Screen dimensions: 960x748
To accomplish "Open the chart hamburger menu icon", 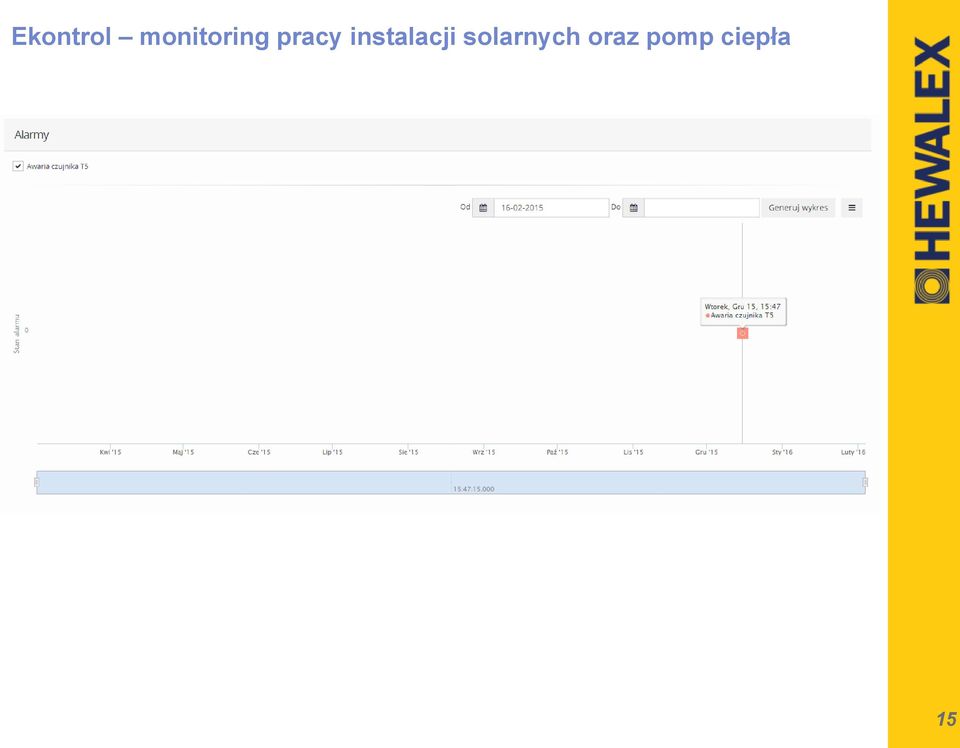I will point(852,208).
